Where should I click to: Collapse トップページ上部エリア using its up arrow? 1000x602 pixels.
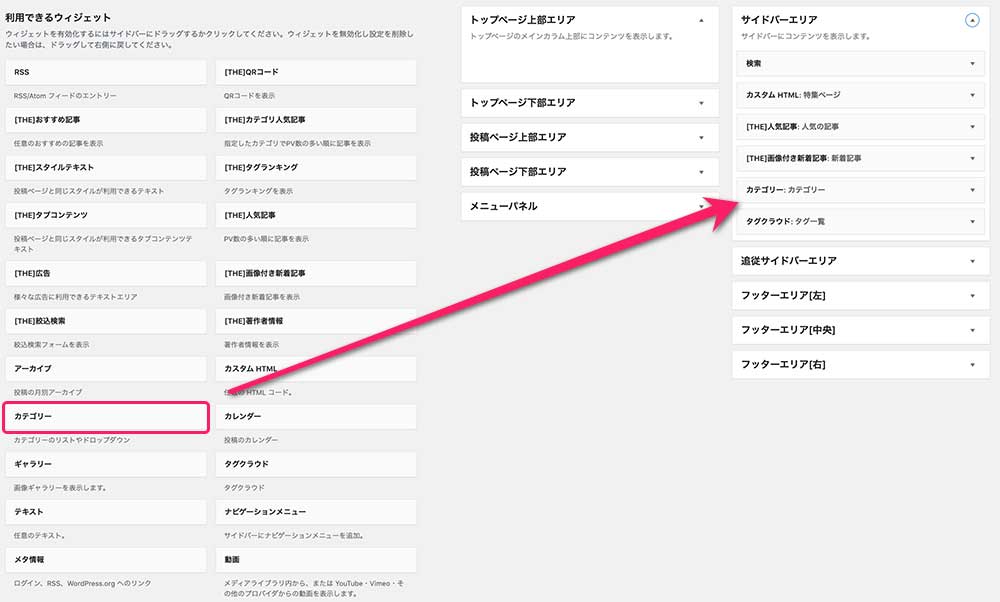(x=701, y=20)
